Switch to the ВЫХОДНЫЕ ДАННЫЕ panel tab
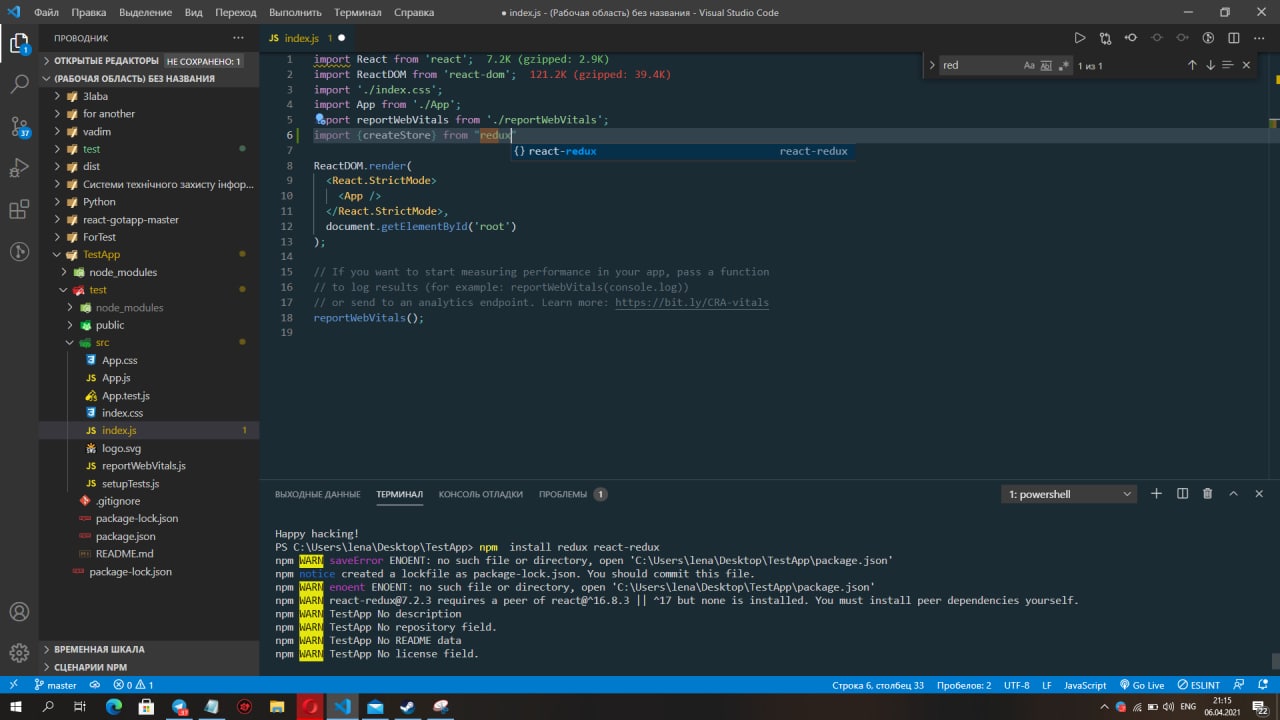This screenshot has width=1280, height=720. [x=317, y=494]
